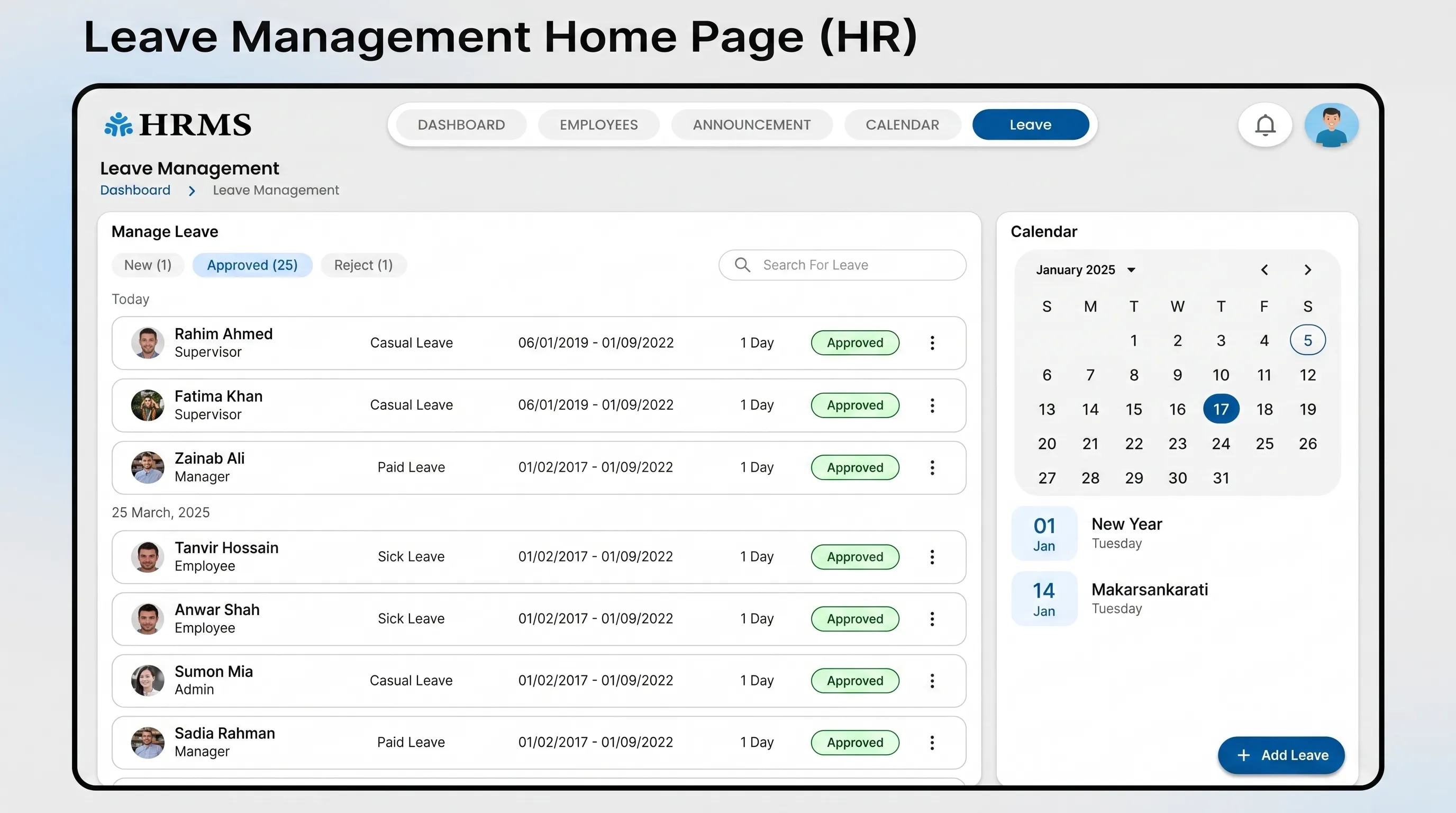Click the Approved badge for Anwar Shah

pyautogui.click(x=854, y=619)
